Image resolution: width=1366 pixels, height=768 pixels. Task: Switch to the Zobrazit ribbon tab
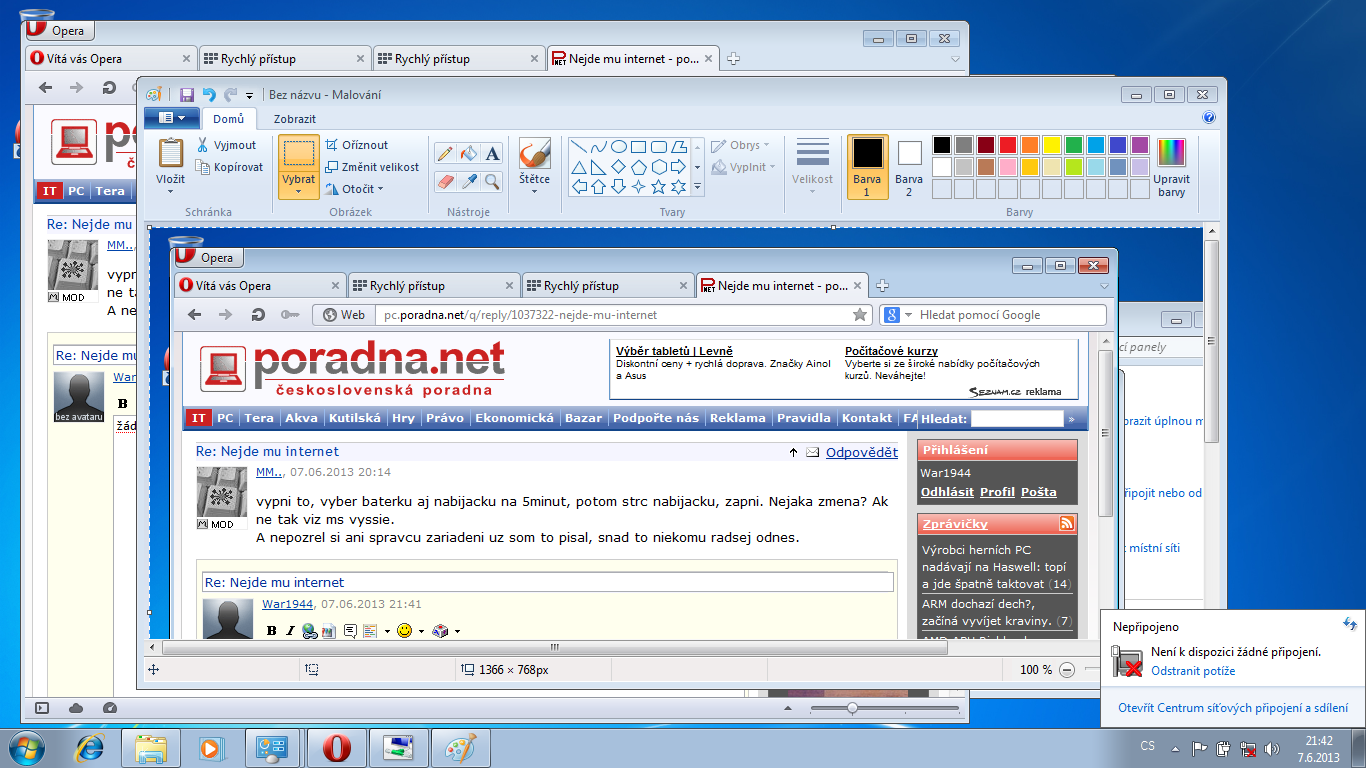295,119
